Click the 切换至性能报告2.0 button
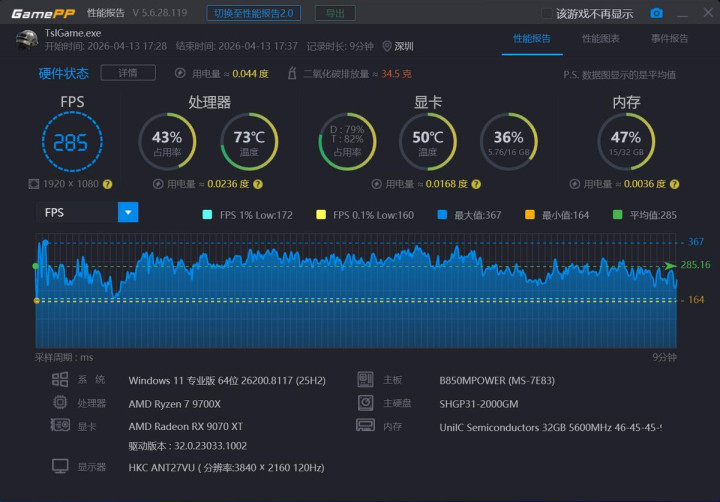The image size is (720, 502). [254, 13]
